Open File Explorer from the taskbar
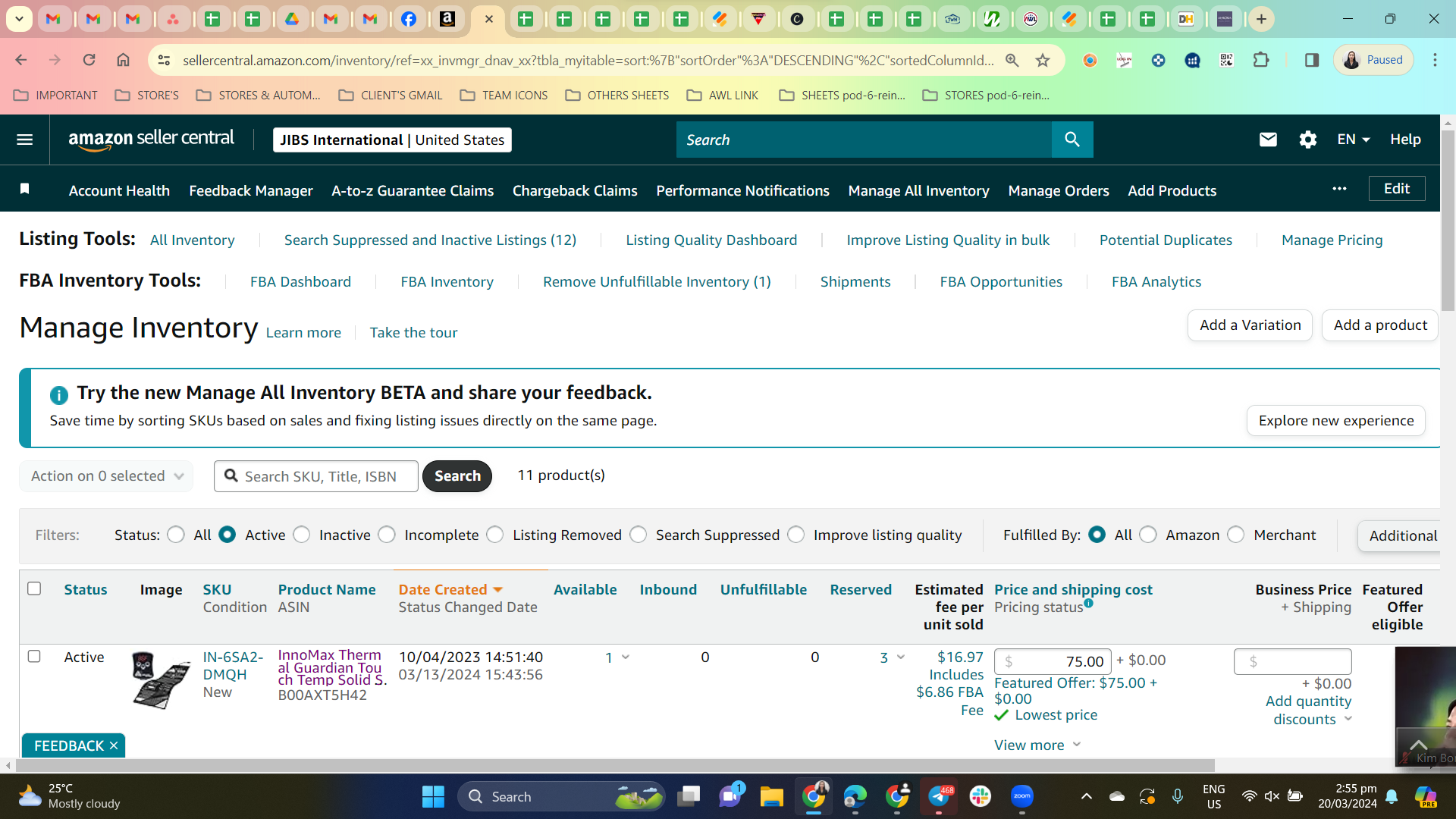 click(771, 796)
